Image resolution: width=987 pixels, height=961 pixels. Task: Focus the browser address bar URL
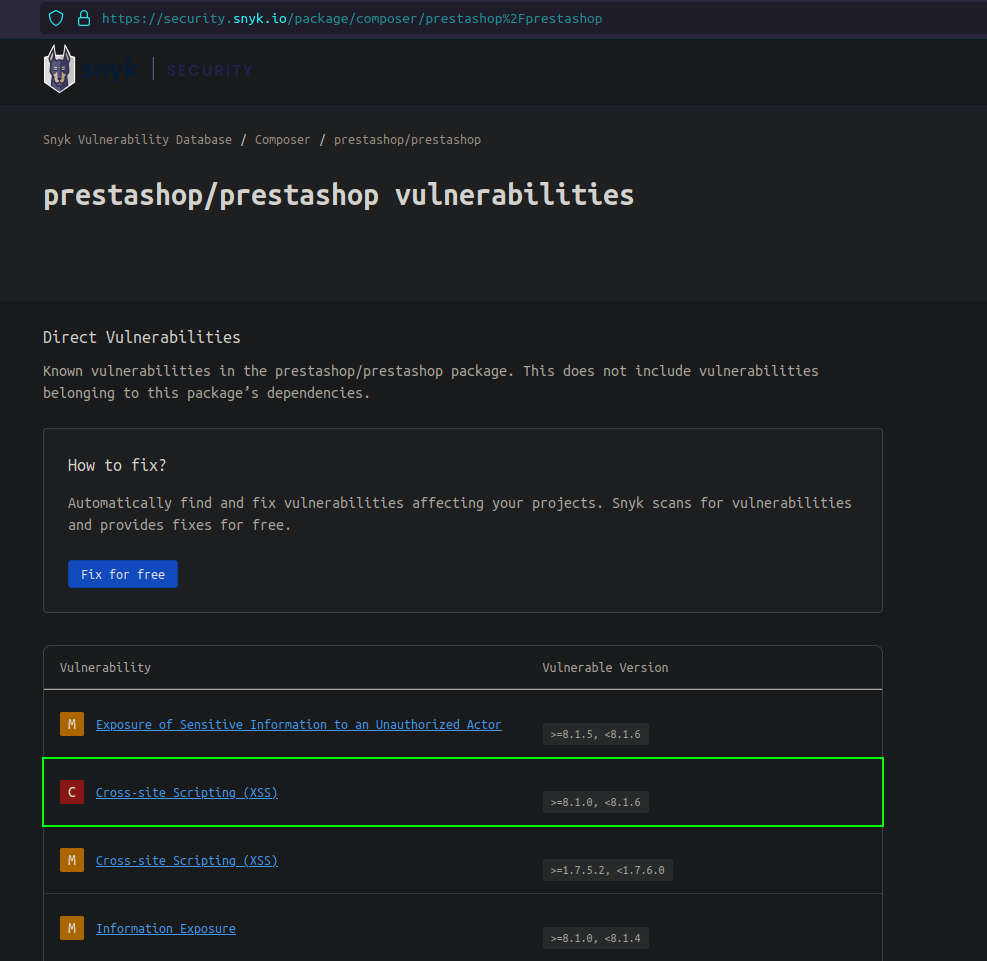pyautogui.click(x=352, y=18)
